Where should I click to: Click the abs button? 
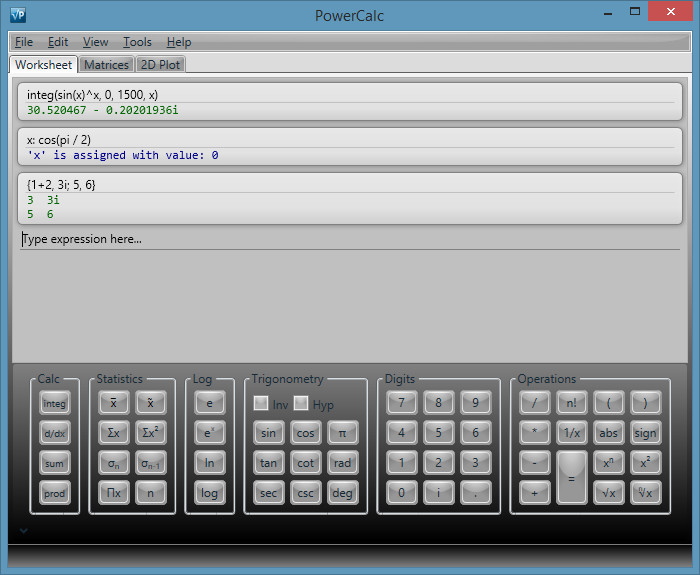(x=608, y=433)
